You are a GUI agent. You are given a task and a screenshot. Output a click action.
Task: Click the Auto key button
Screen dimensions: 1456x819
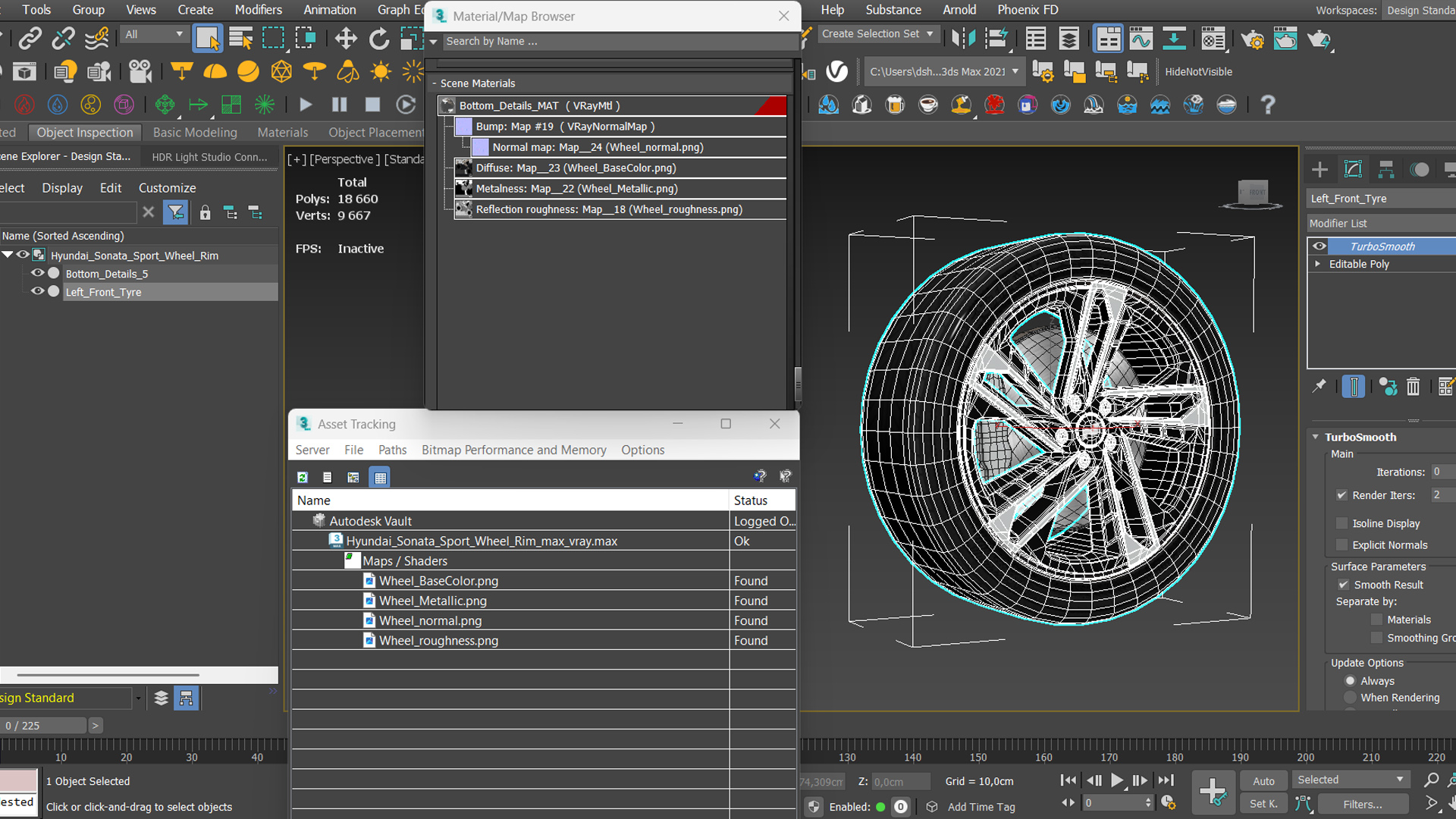tap(1263, 780)
